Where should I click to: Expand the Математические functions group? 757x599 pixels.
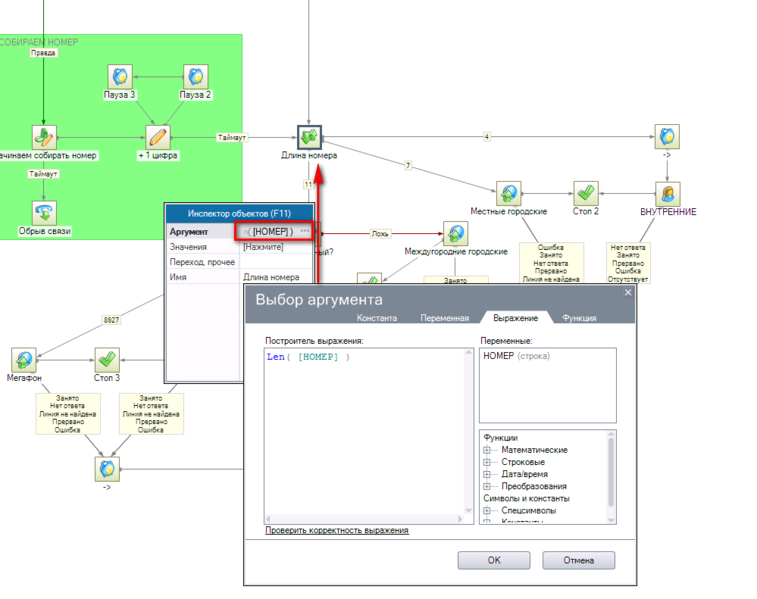click(487, 450)
